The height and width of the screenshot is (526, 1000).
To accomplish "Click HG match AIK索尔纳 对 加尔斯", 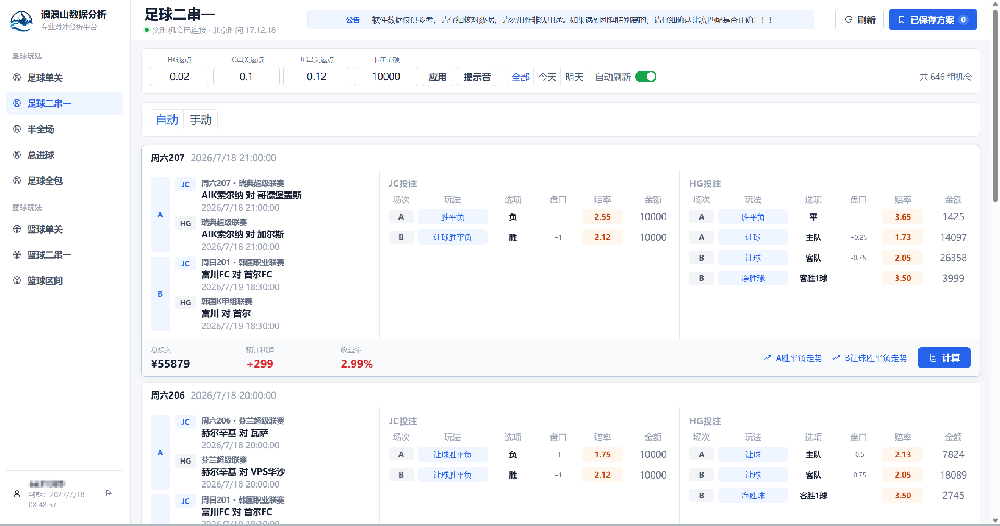I will (242, 234).
